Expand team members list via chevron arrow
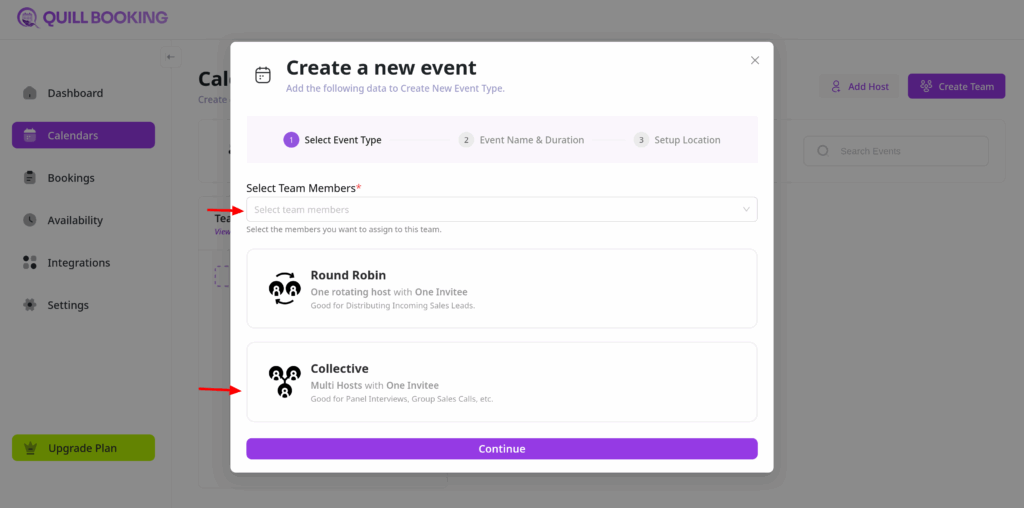Image resolution: width=1024 pixels, height=508 pixels. [745, 210]
